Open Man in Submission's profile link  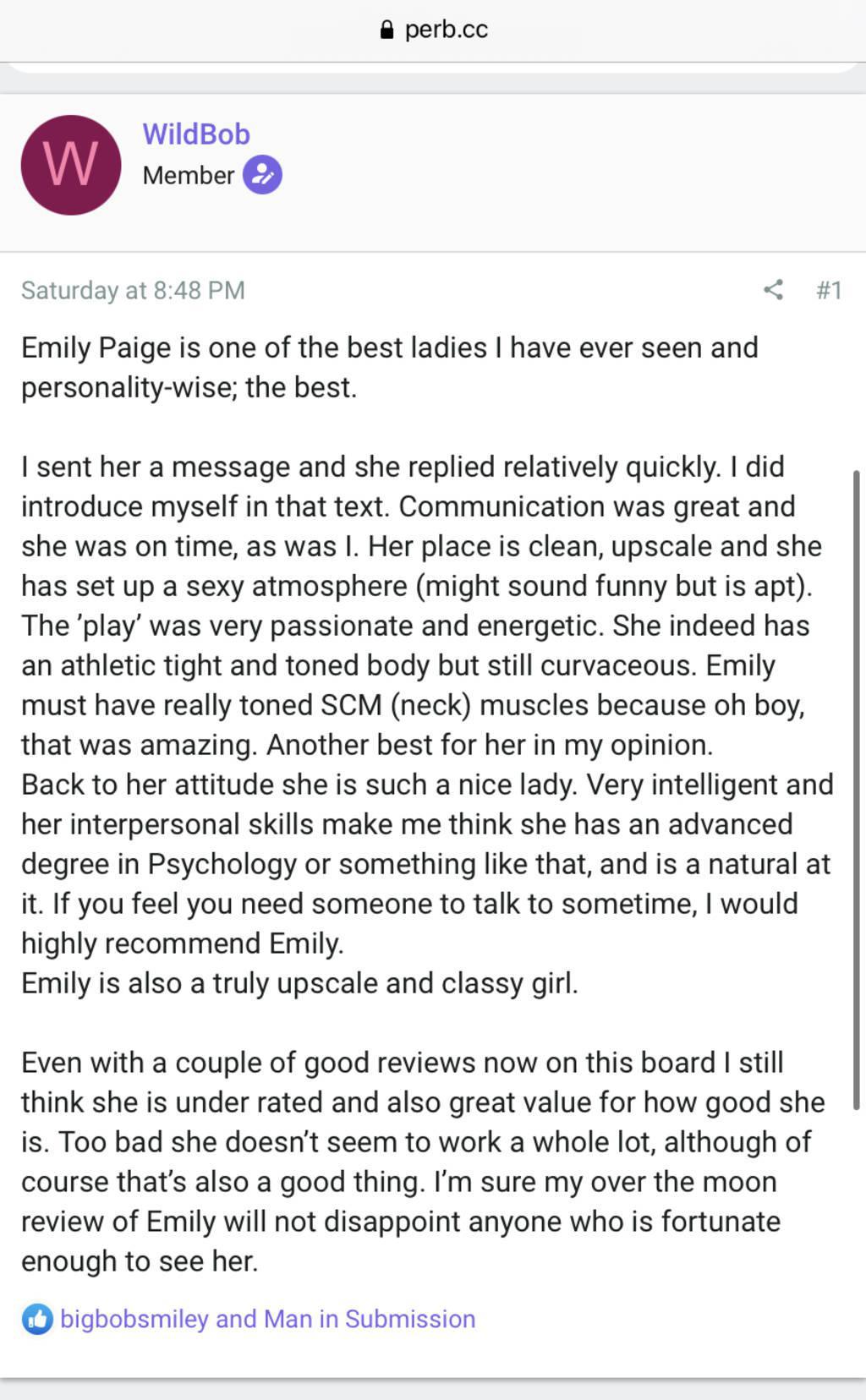coord(370,1319)
